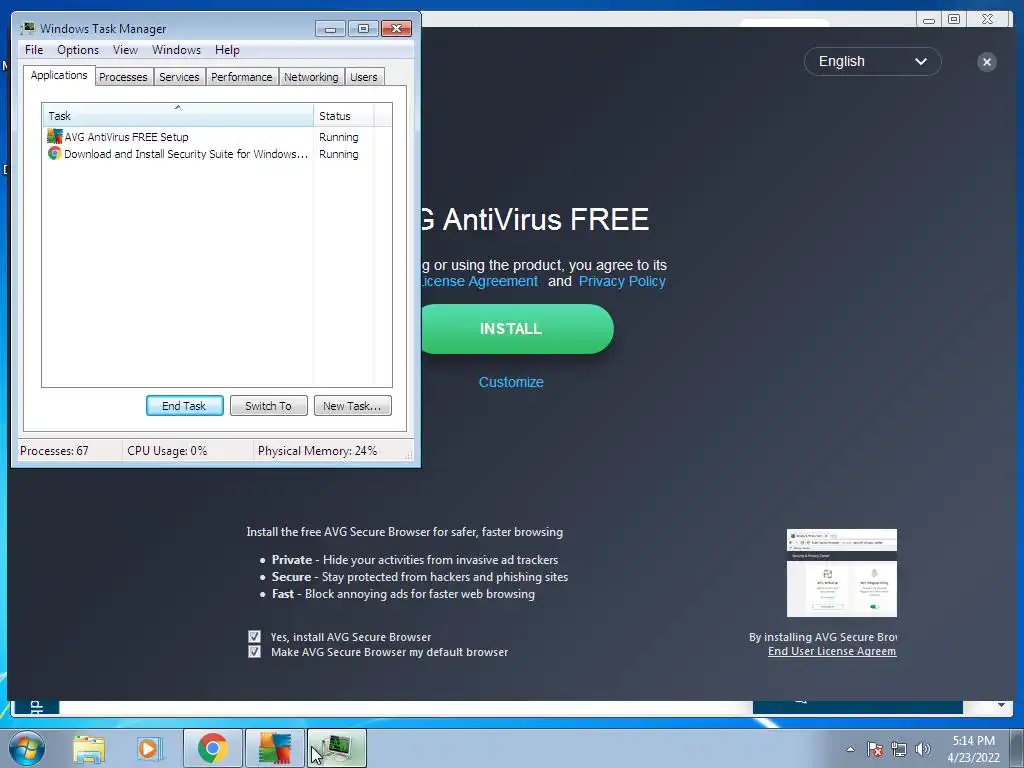Click the network status tray icon
Image resolution: width=1024 pixels, height=768 pixels.
click(899, 749)
